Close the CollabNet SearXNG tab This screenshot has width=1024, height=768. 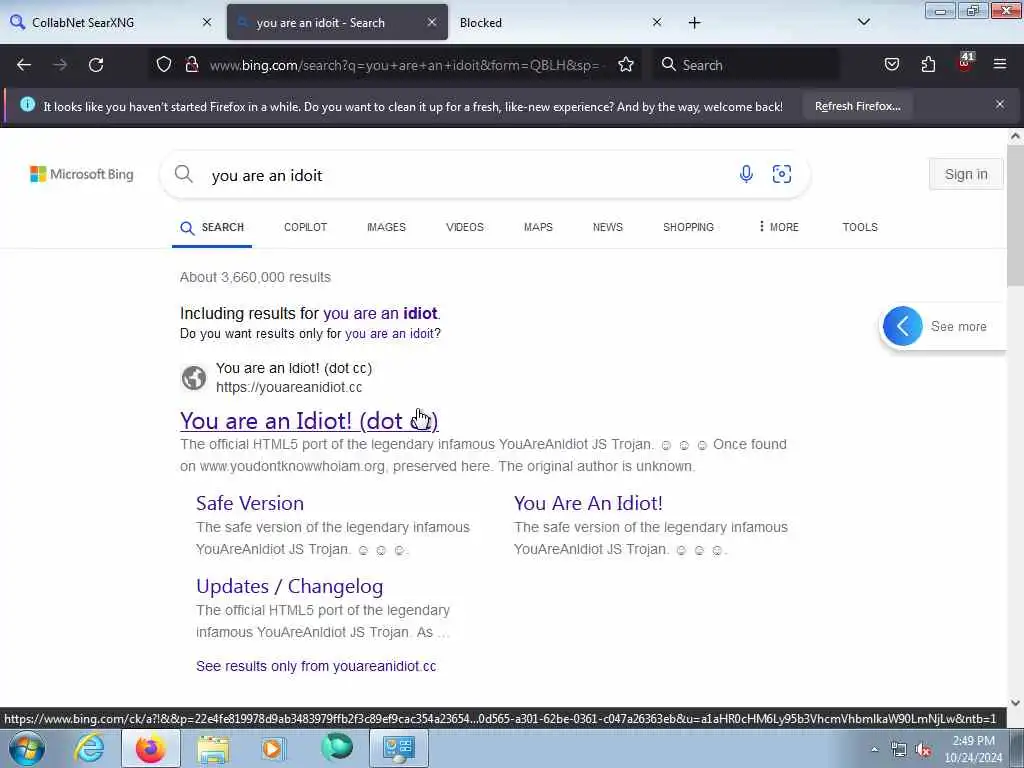[x=207, y=22]
